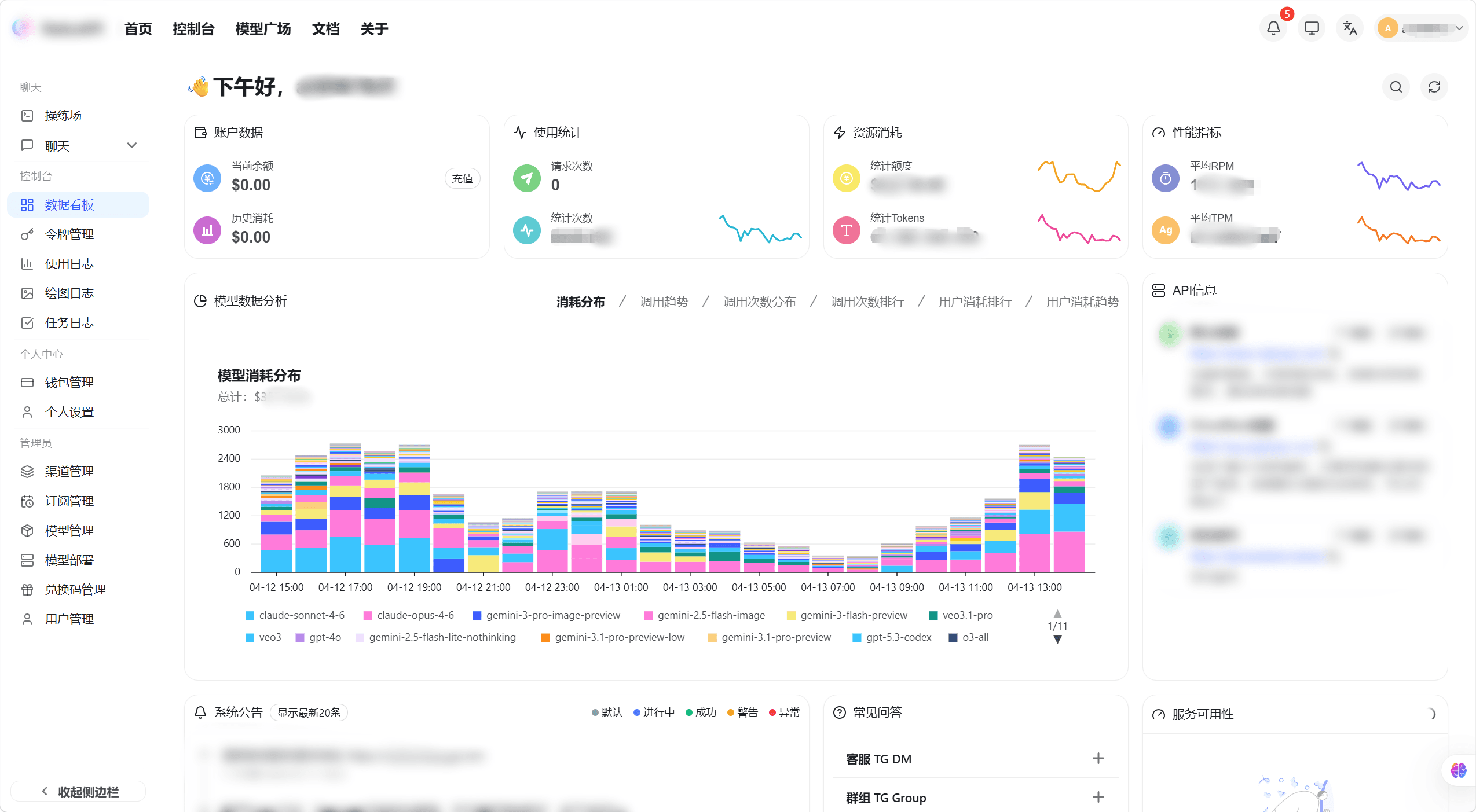
Task: Open the 绘图日志 drawing logs page
Action: [68, 293]
